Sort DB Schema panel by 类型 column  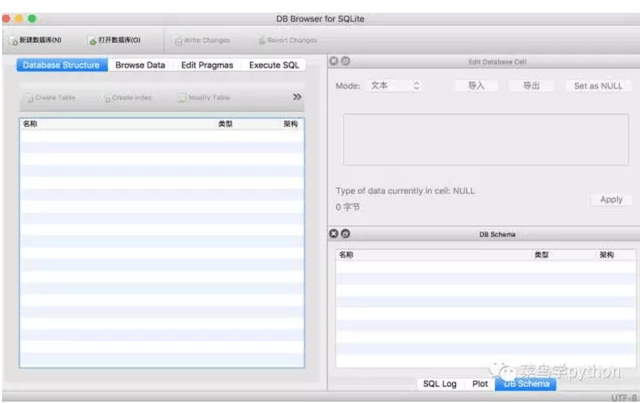coord(542,255)
